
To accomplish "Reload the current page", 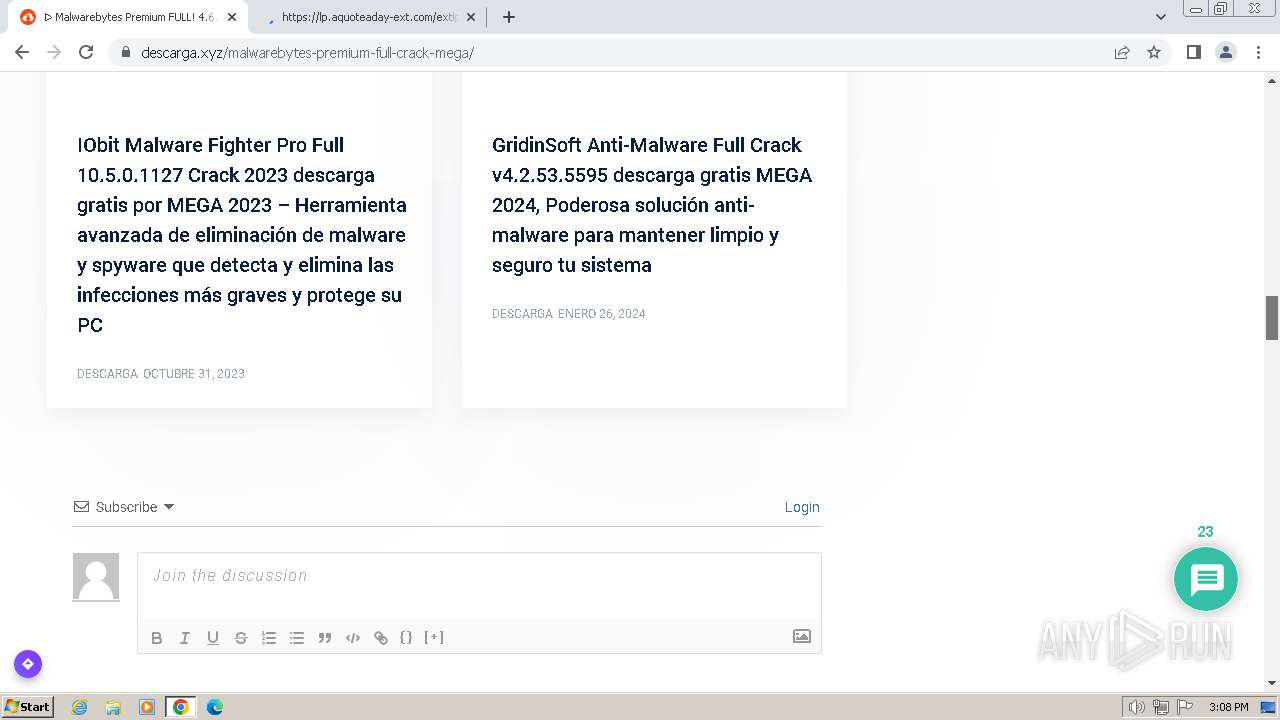I will click(86, 52).
